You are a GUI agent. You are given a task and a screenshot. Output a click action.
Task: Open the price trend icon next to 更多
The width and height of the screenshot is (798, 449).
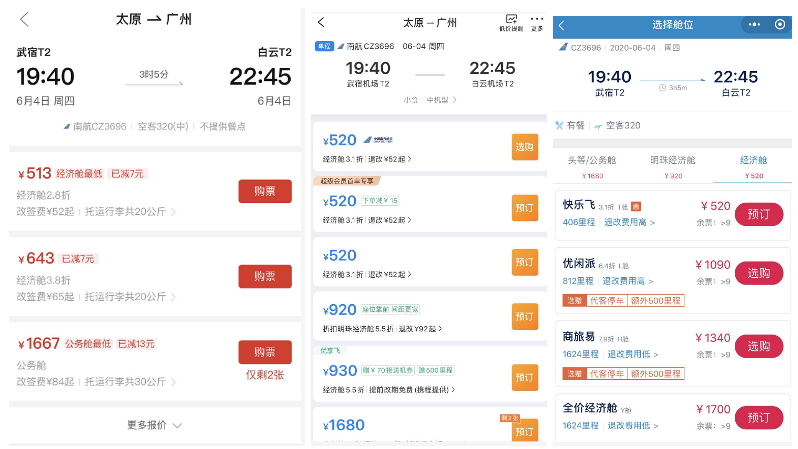pyautogui.click(x=511, y=22)
